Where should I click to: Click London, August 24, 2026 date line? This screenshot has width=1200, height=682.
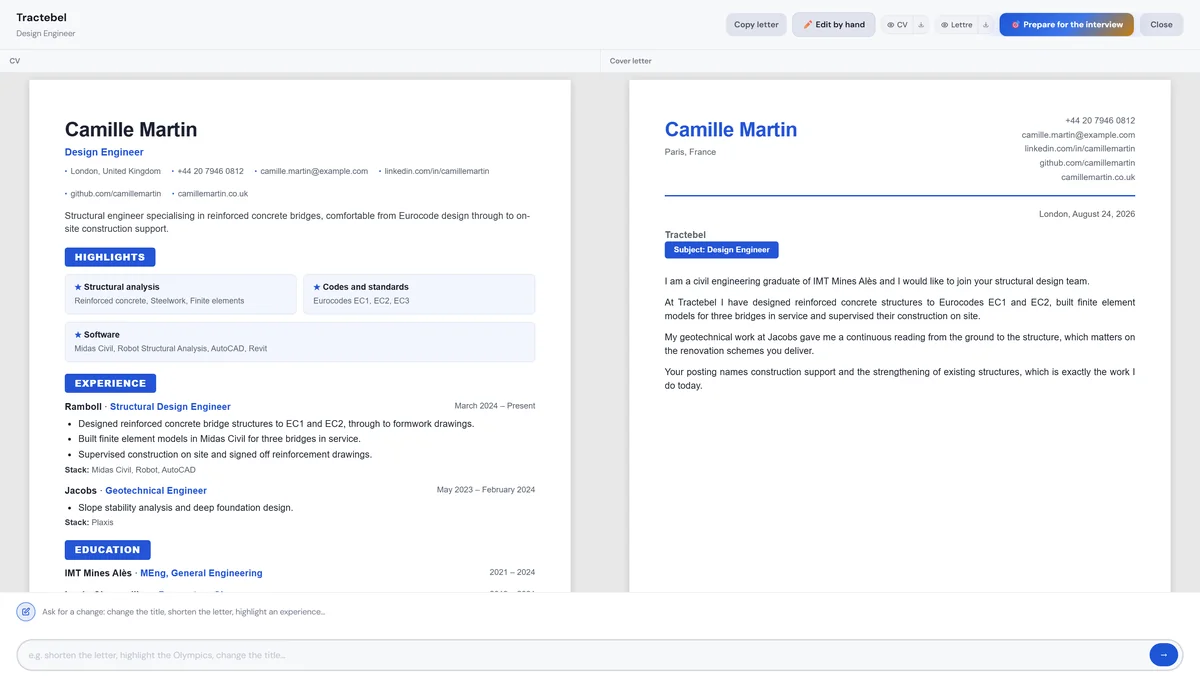point(1087,214)
